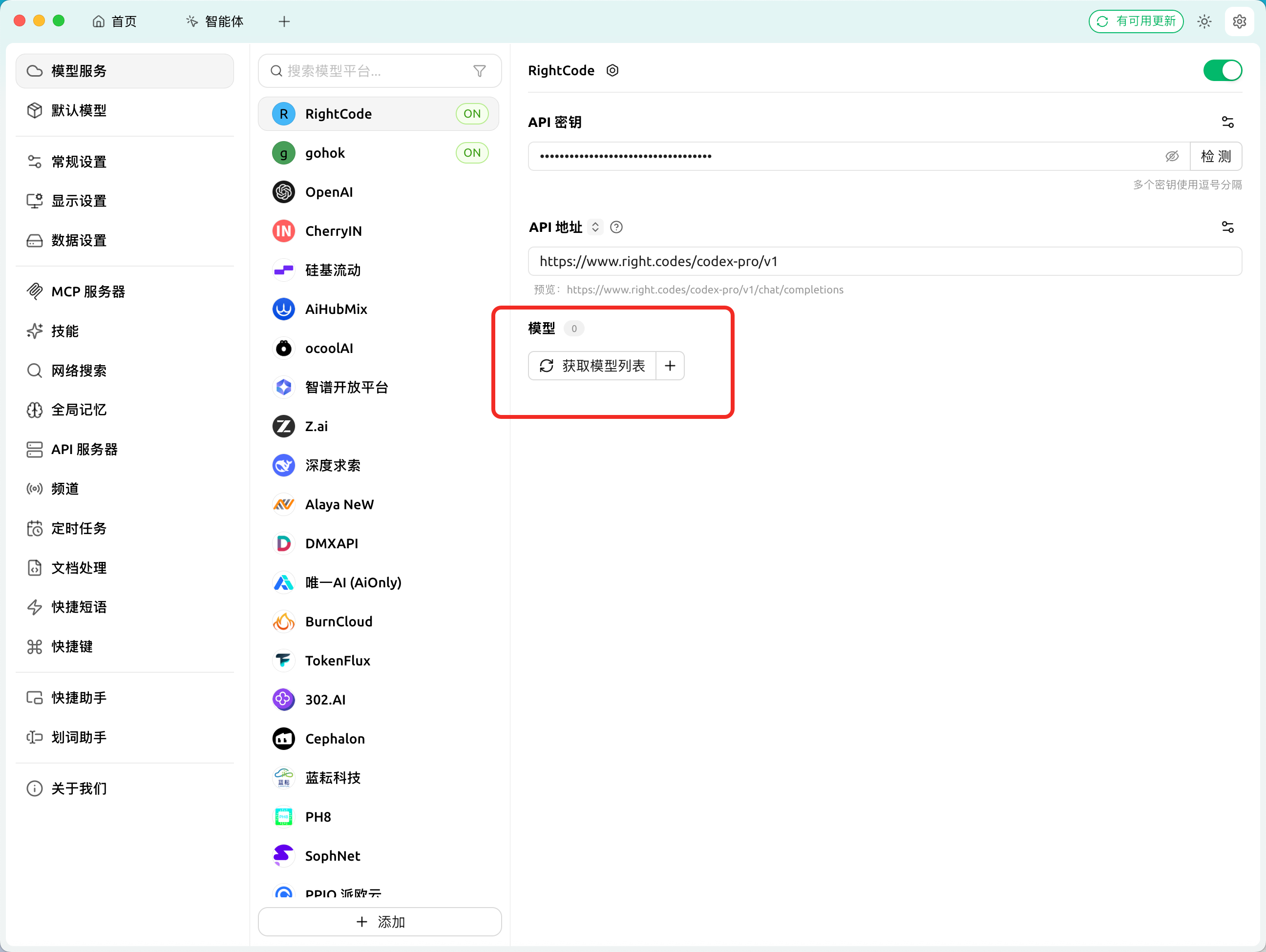Open 划词助手 section
The width and height of the screenshot is (1266, 952).
125,738
